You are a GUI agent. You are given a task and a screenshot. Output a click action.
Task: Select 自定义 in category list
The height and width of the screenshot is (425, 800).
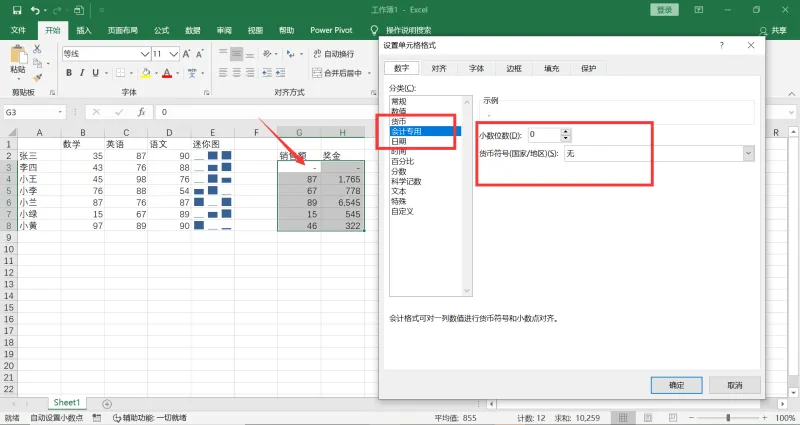click(x=403, y=211)
